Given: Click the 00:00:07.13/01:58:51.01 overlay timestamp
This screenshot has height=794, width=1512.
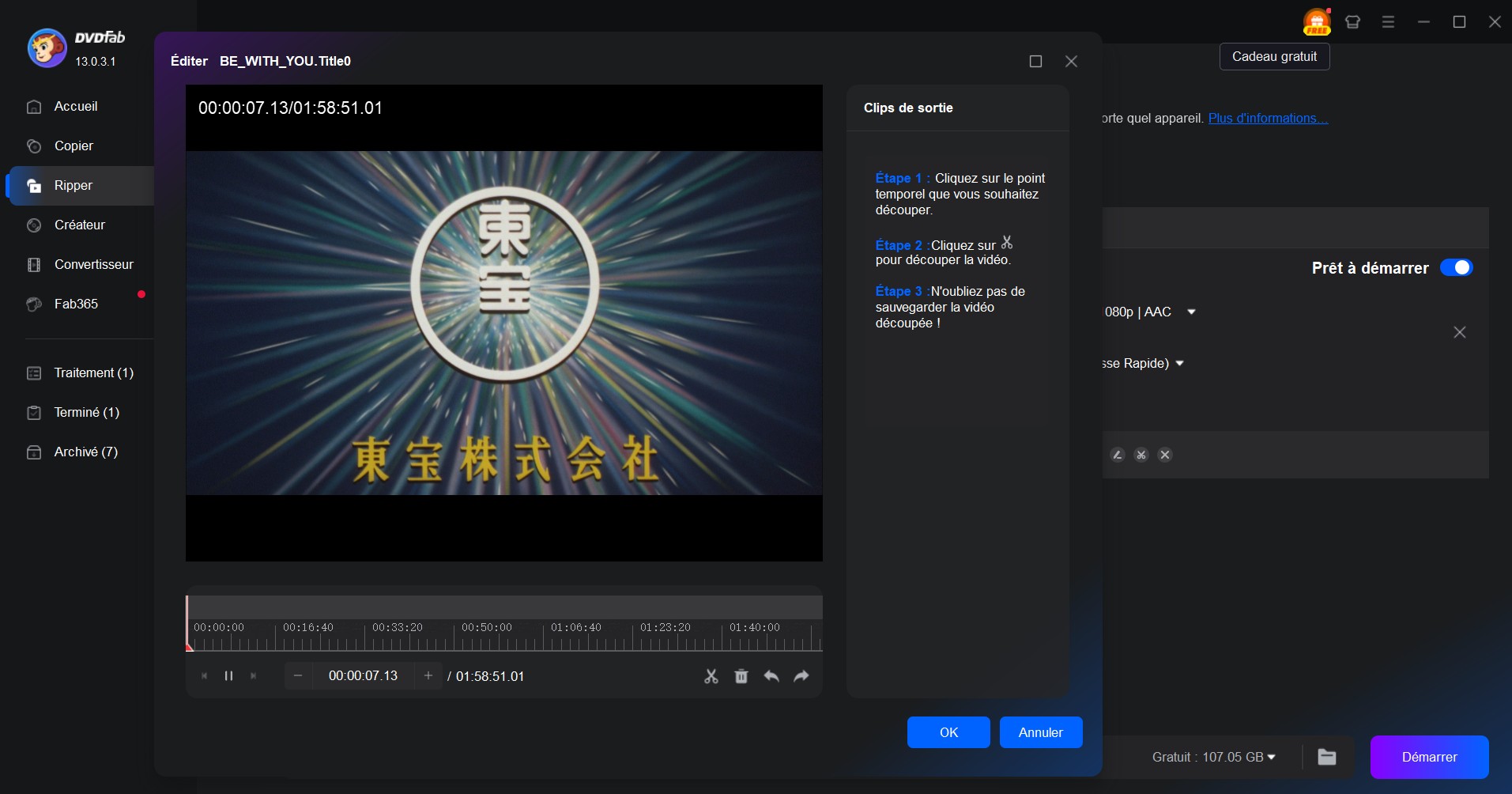Looking at the screenshot, I should coord(290,108).
